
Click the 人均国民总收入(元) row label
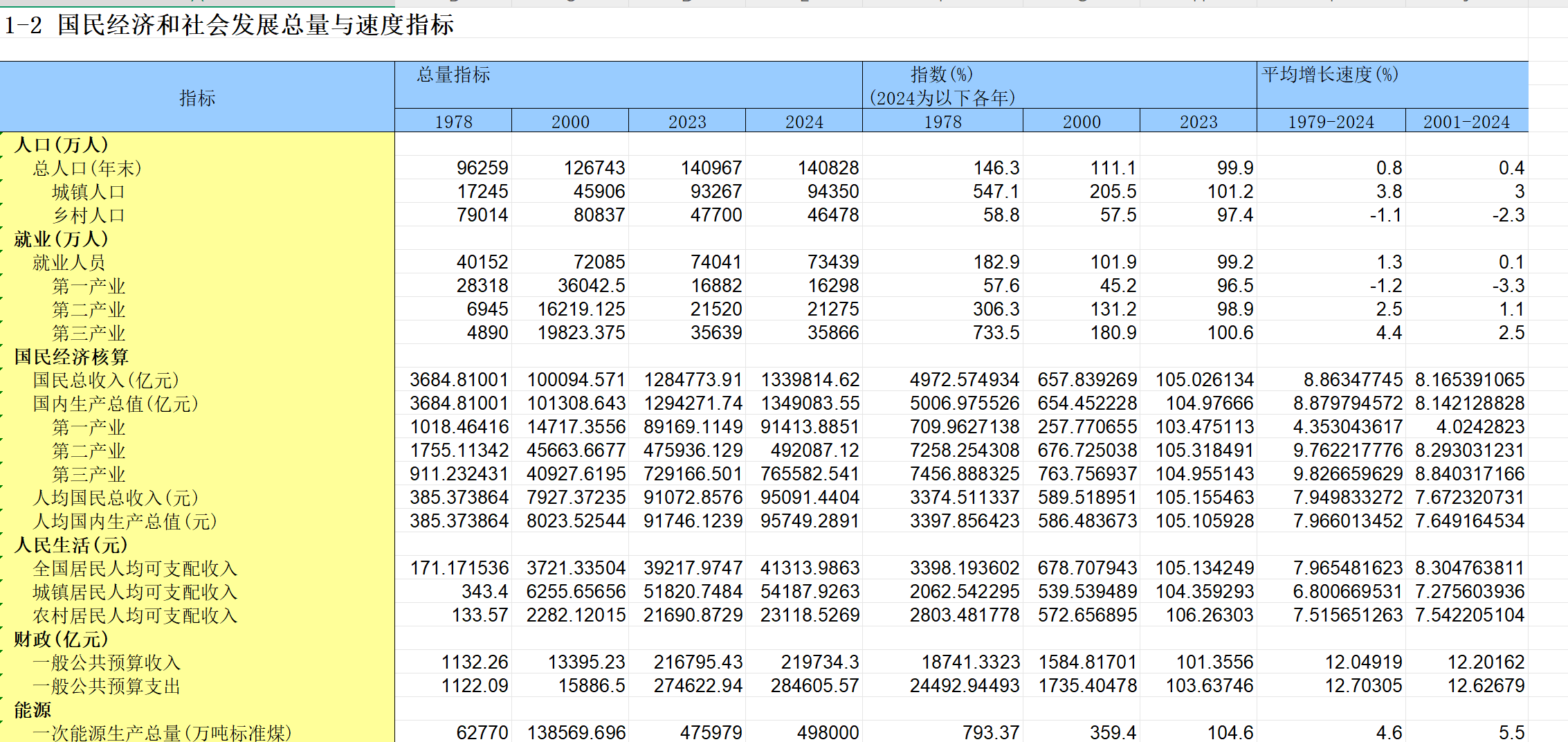[x=116, y=498]
